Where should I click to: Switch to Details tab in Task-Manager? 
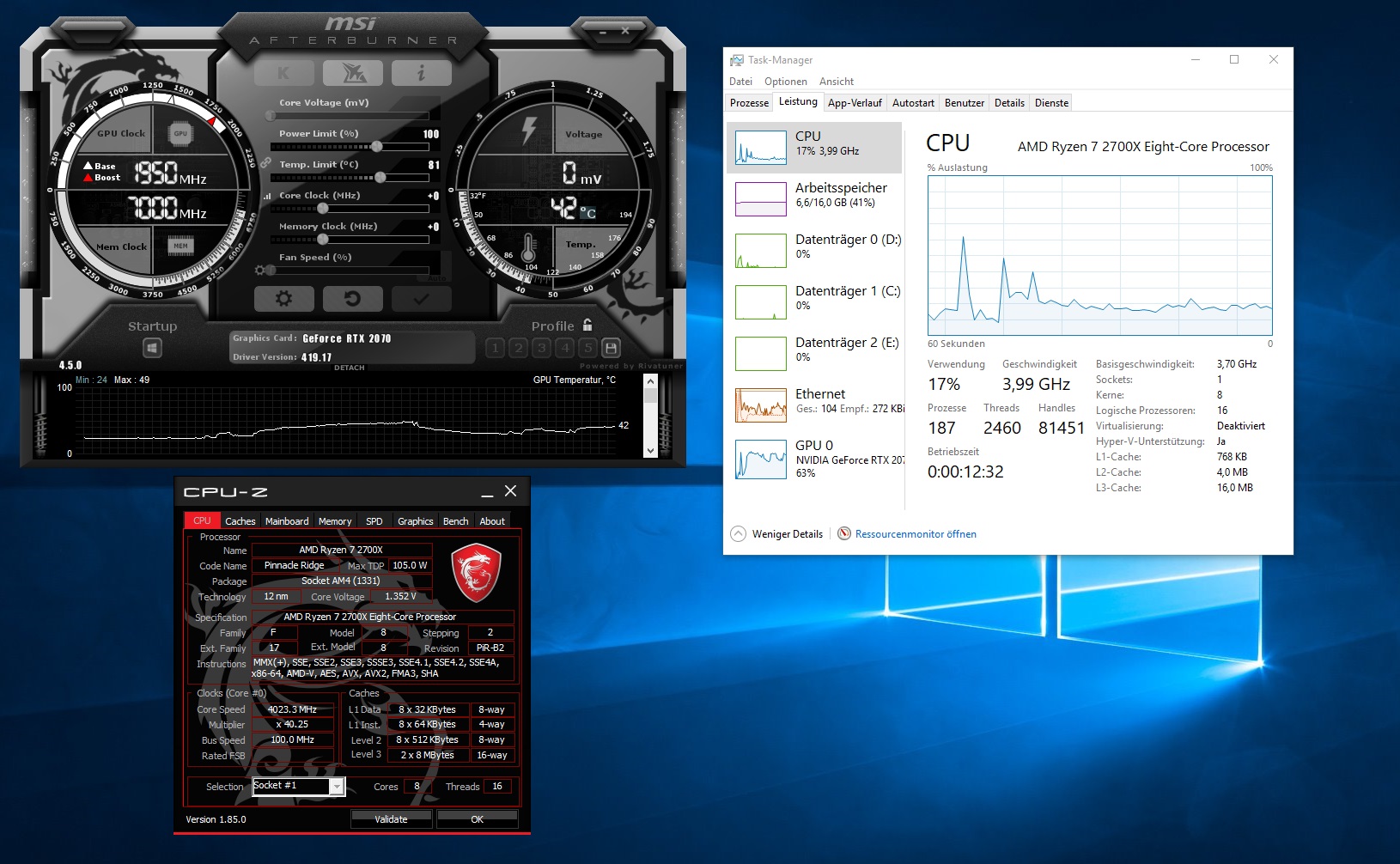pyautogui.click(x=1009, y=103)
